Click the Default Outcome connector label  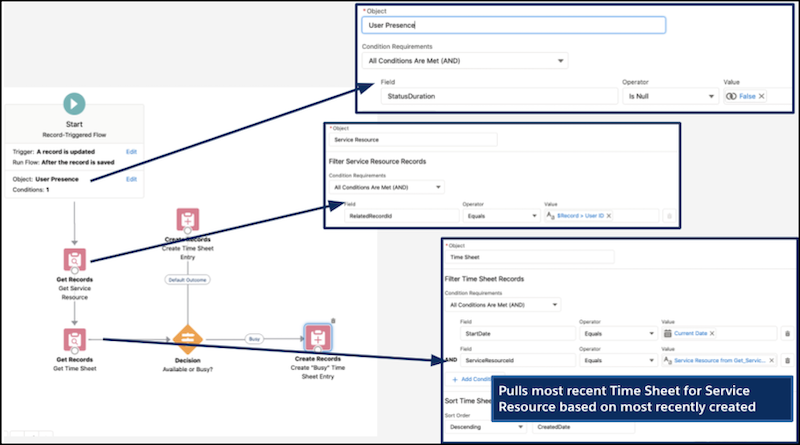click(x=188, y=280)
